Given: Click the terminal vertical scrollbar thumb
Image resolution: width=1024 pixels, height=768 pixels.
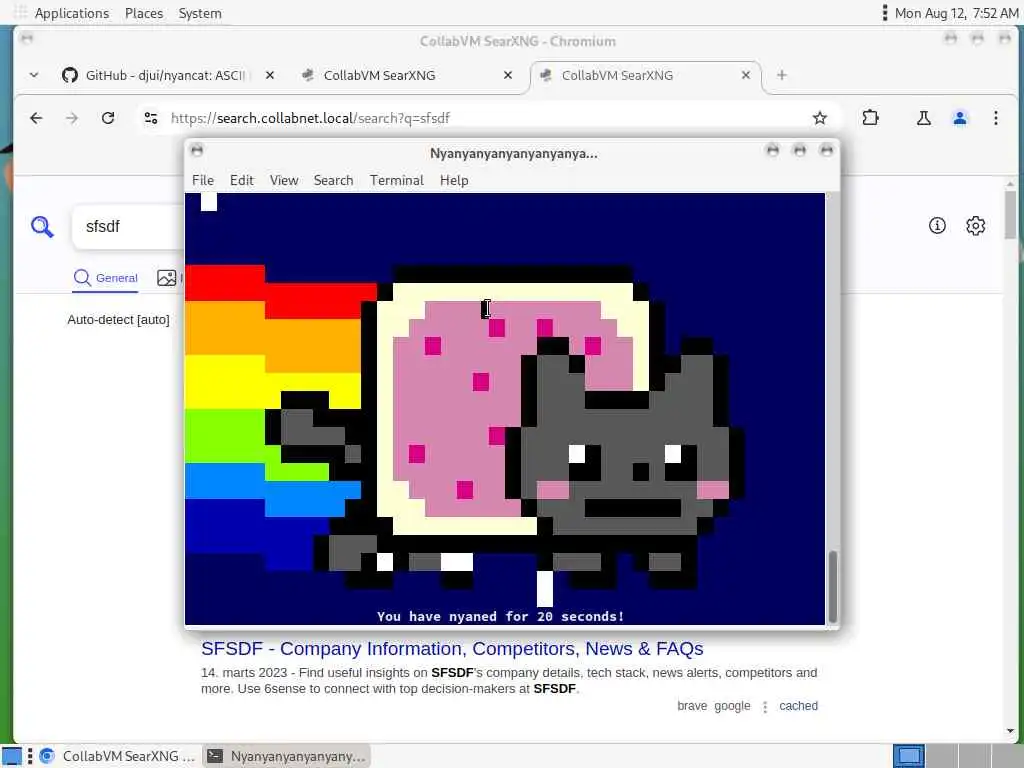Looking at the screenshot, I should pyautogui.click(x=833, y=587).
